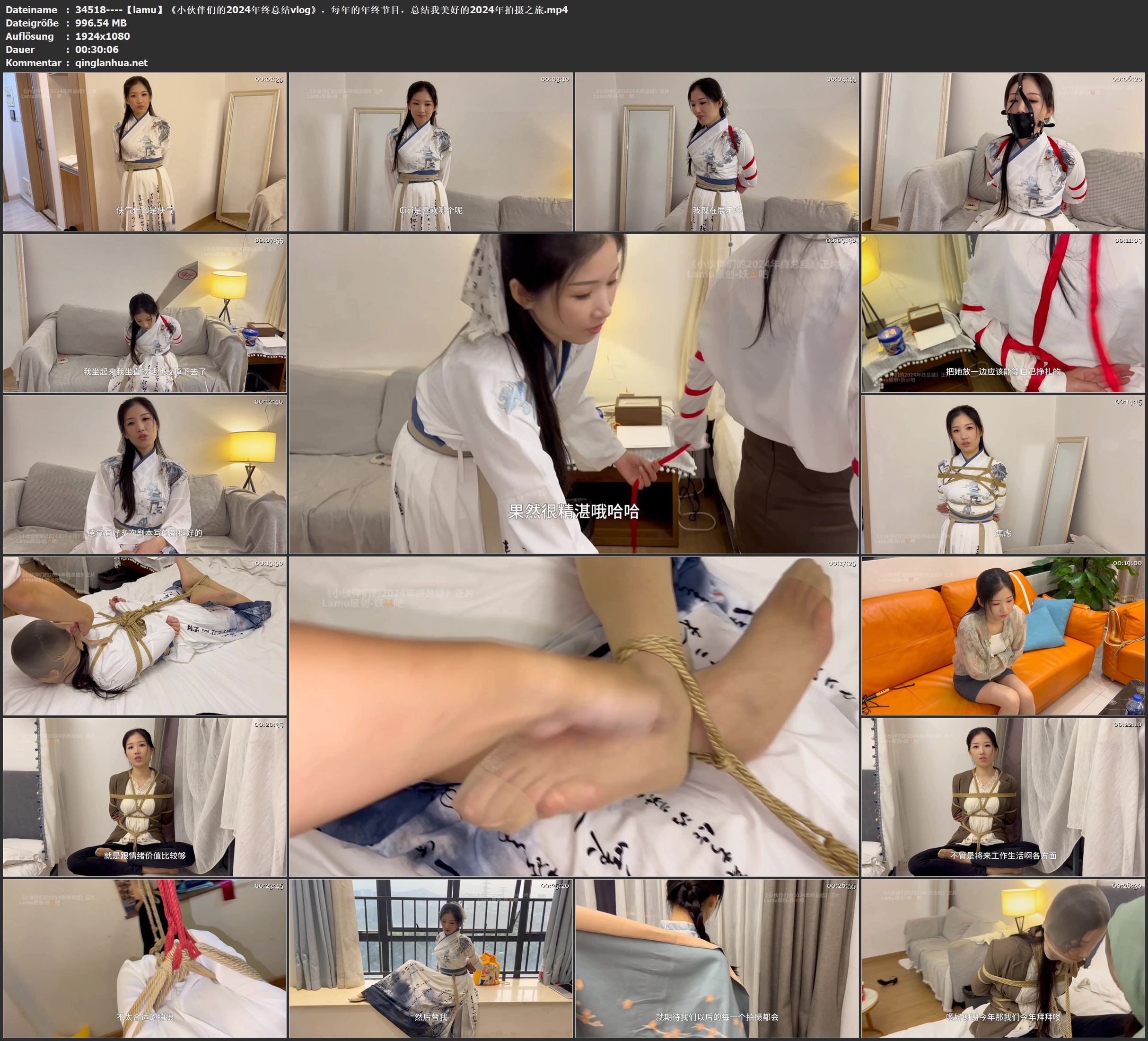The height and width of the screenshot is (1041, 1148).
Task: Click the thumbnail timestamped 00:01:35
Action: click(x=145, y=151)
